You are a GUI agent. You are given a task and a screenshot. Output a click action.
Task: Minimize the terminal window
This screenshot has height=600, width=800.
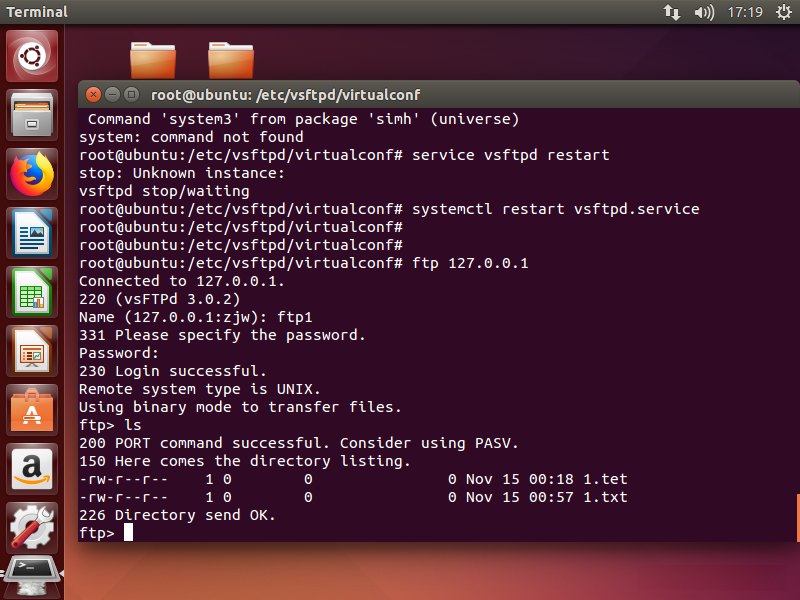point(112,94)
